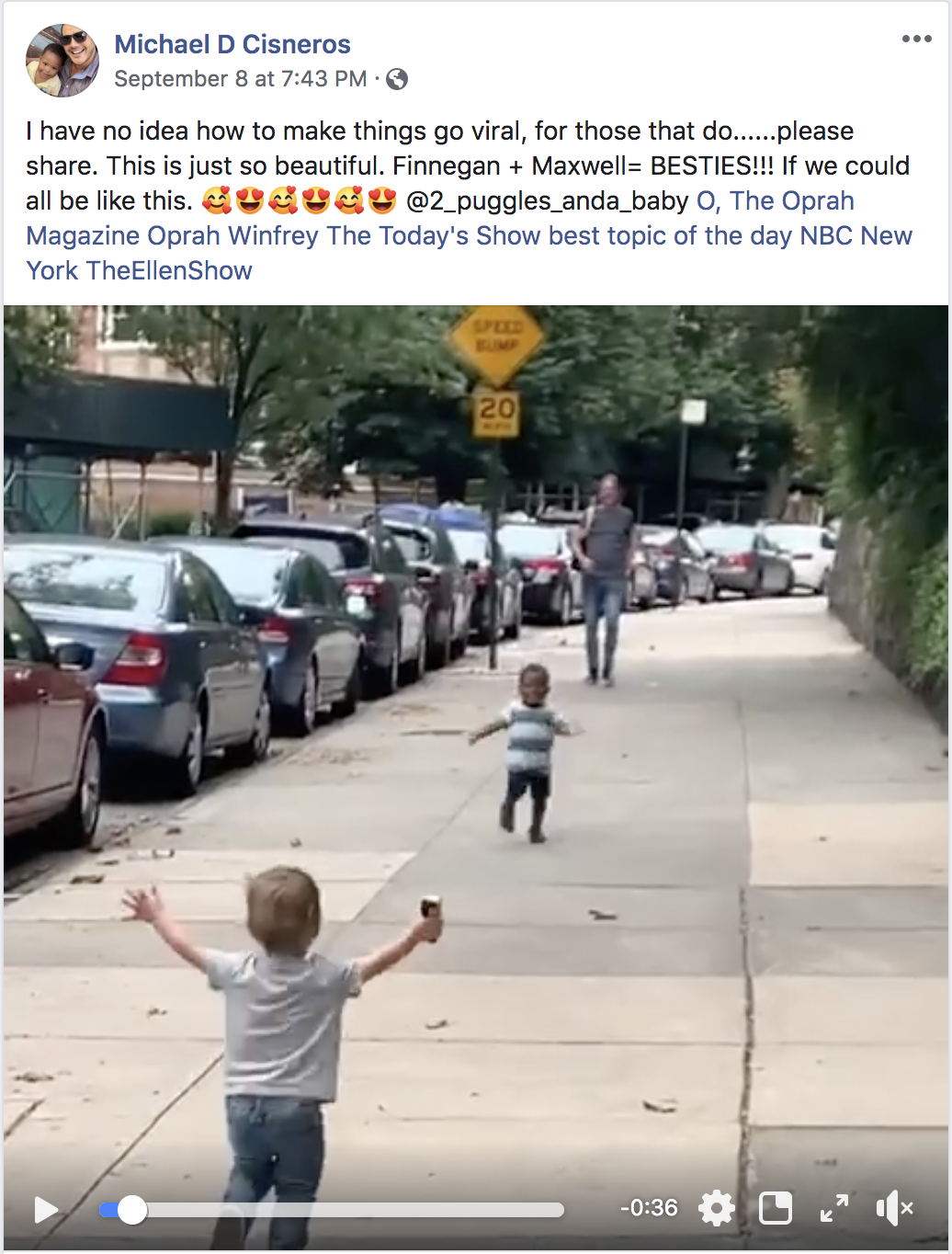Open the September 8 post timestamp
The height and width of the screenshot is (1254, 952).
[240, 79]
